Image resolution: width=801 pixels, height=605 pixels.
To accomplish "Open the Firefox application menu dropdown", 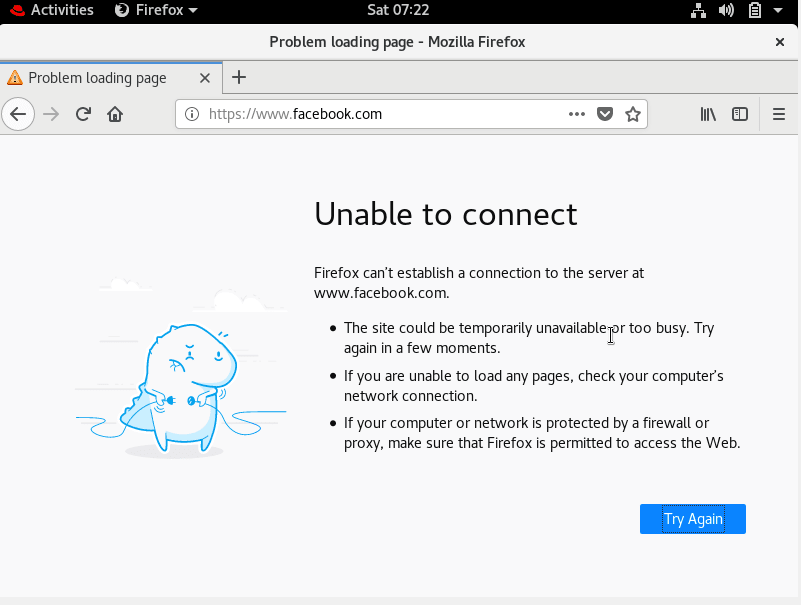I will [x=156, y=10].
